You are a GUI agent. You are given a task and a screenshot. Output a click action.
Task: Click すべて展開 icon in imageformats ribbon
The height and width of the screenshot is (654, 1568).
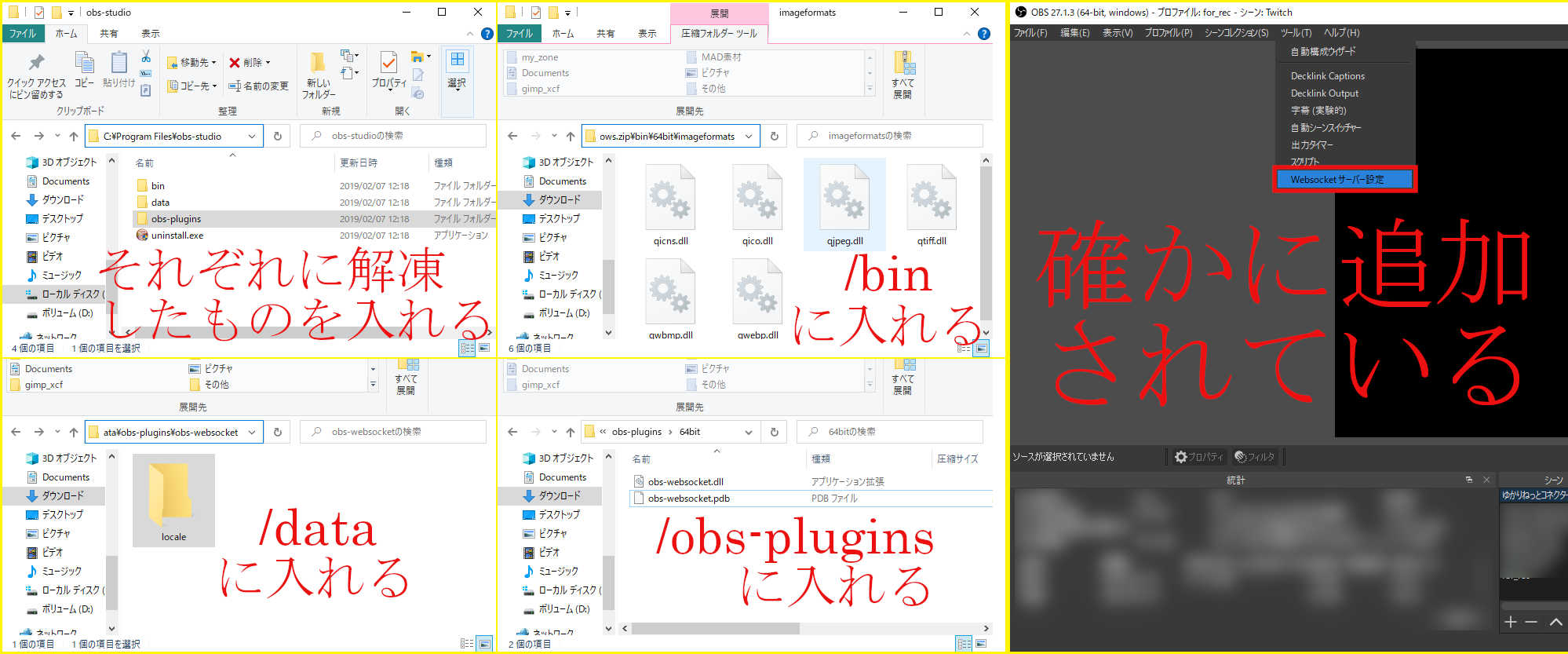tap(903, 63)
